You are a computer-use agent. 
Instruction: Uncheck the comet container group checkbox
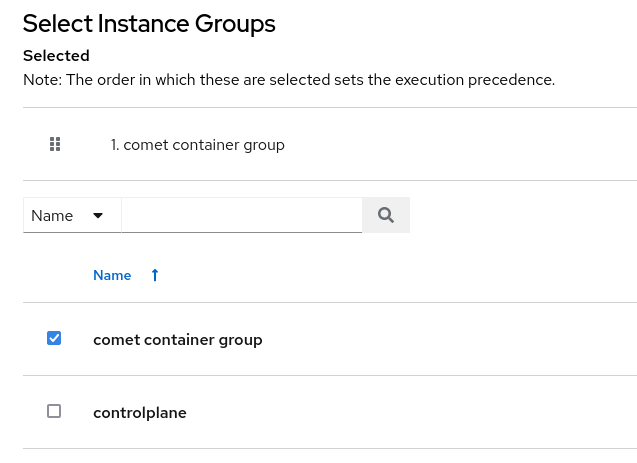coord(54,338)
